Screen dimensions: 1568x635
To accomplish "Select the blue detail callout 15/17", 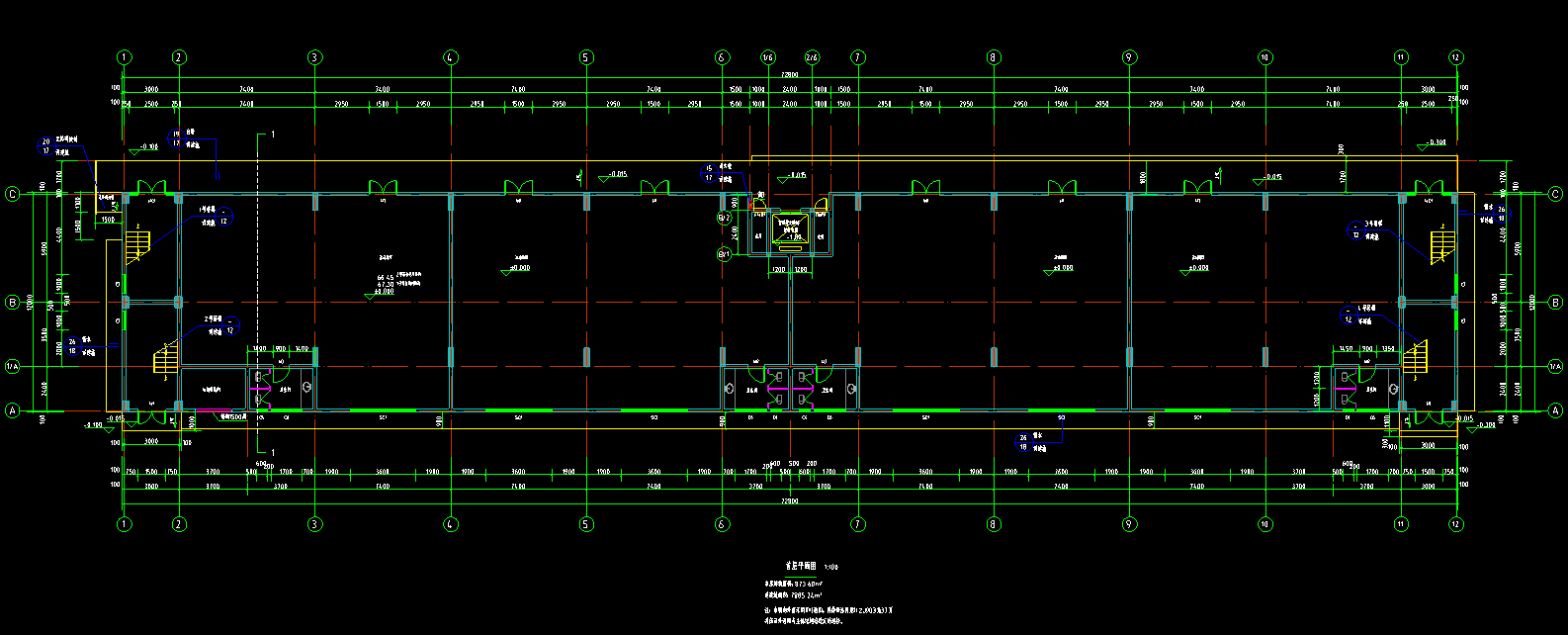I will (709, 173).
